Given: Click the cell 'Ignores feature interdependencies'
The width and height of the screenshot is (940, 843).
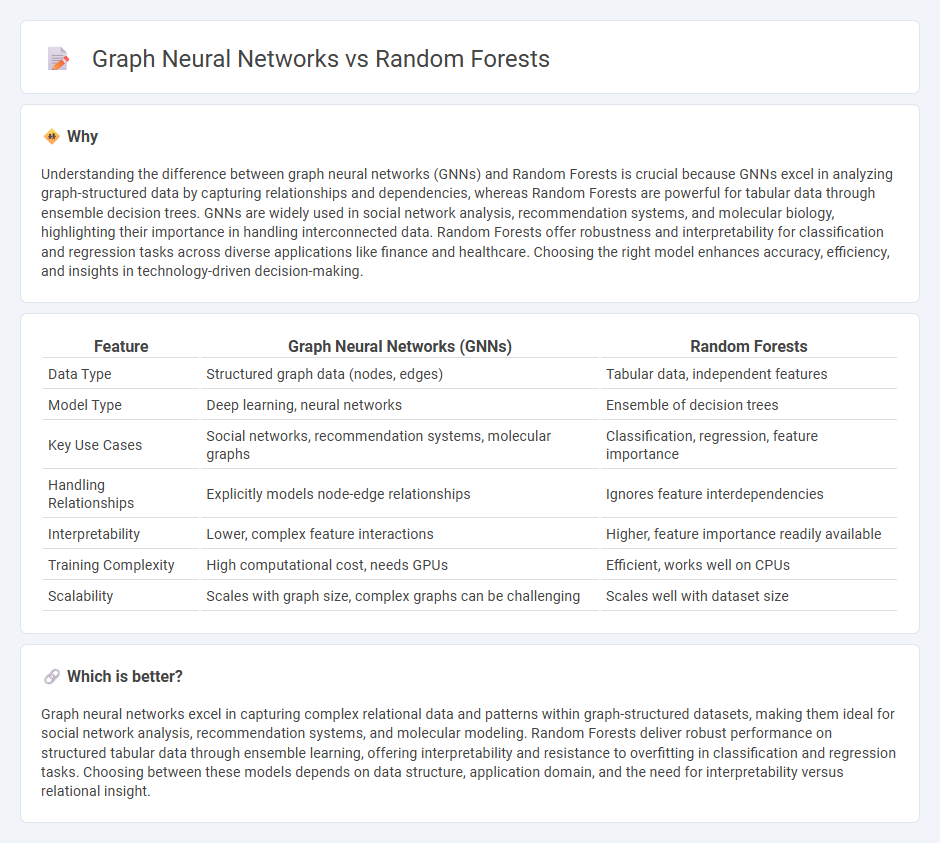Looking at the screenshot, I should (715, 494).
